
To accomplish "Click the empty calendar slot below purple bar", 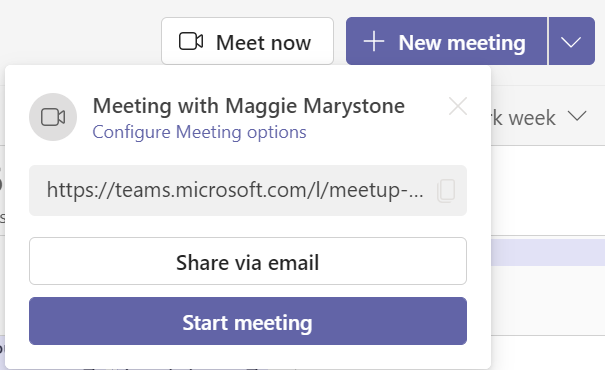I will (548, 300).
